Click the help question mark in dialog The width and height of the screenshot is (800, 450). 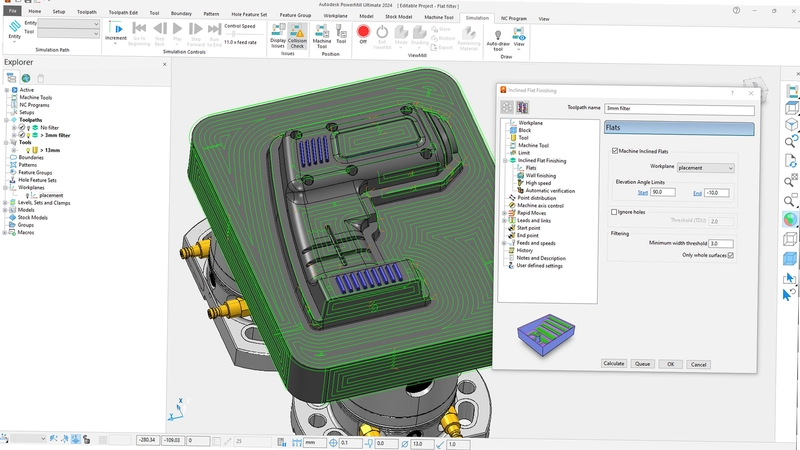(732, 93)
